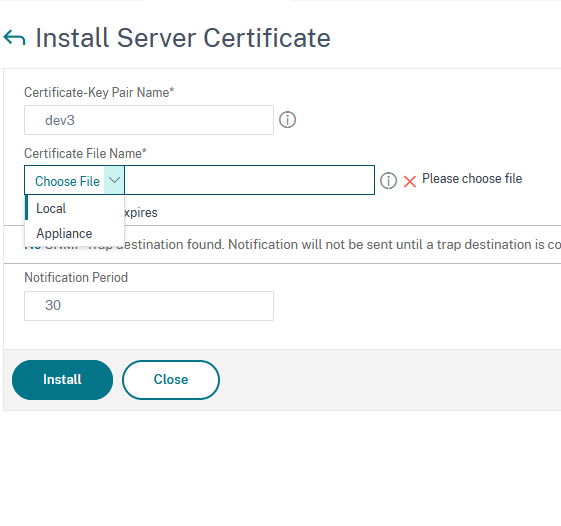Viewport: 561px width, 526px height.
Task: Click the Close button
Action: pyautogui.click(x=171, y=380)
